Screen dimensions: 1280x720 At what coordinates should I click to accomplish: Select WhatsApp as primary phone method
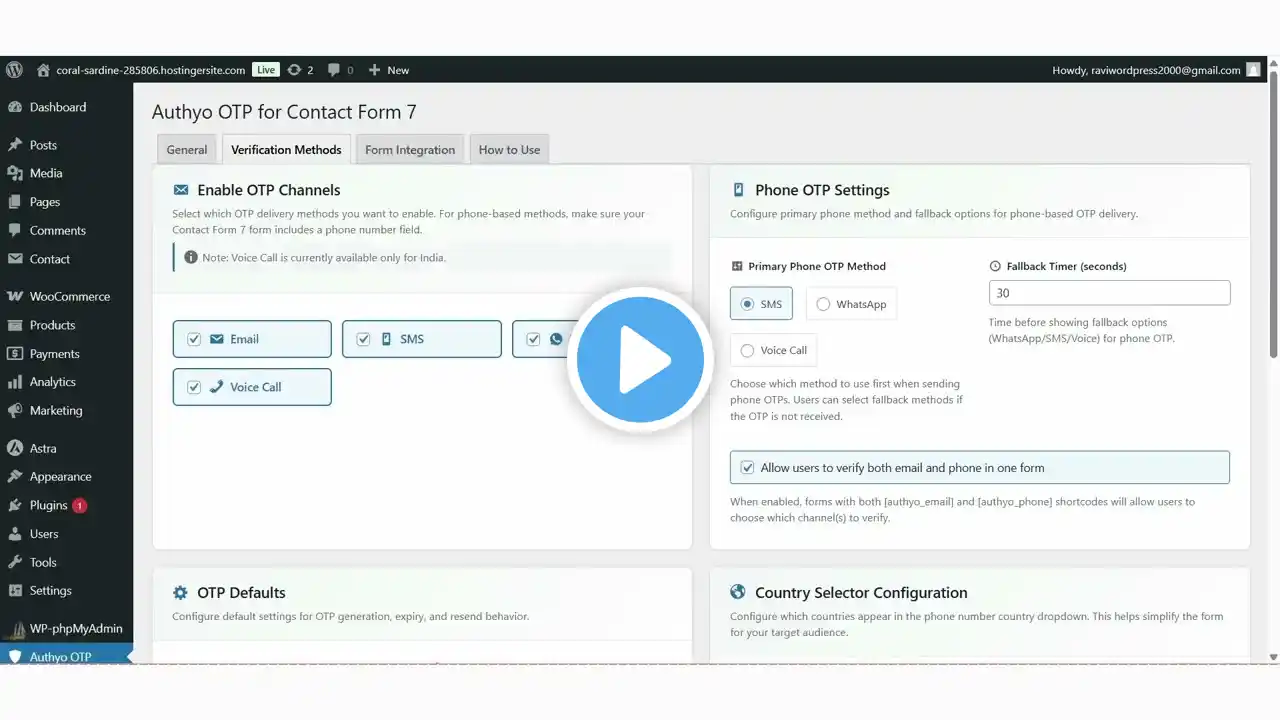pos(823,304)
